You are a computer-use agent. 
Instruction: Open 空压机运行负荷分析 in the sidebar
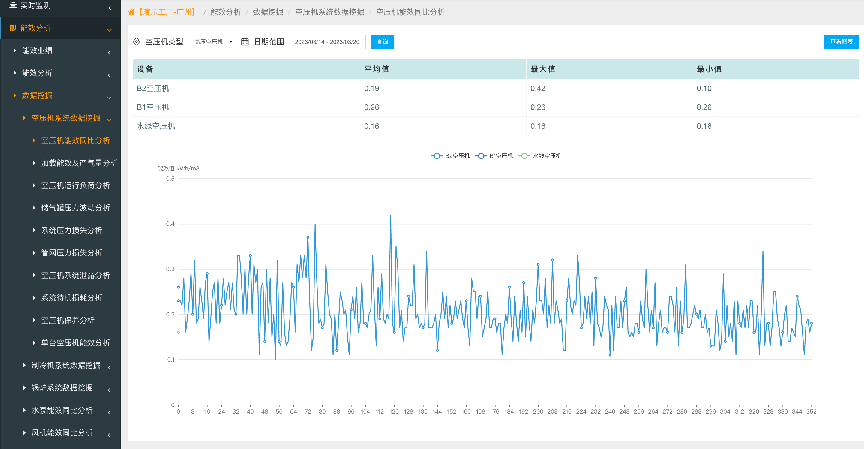75,185
